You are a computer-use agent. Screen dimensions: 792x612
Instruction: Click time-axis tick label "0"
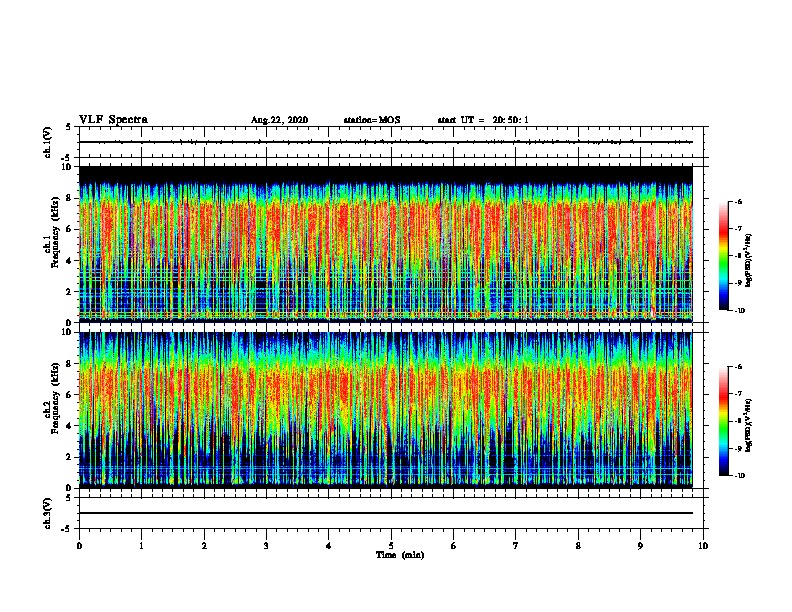pos(79,546)
